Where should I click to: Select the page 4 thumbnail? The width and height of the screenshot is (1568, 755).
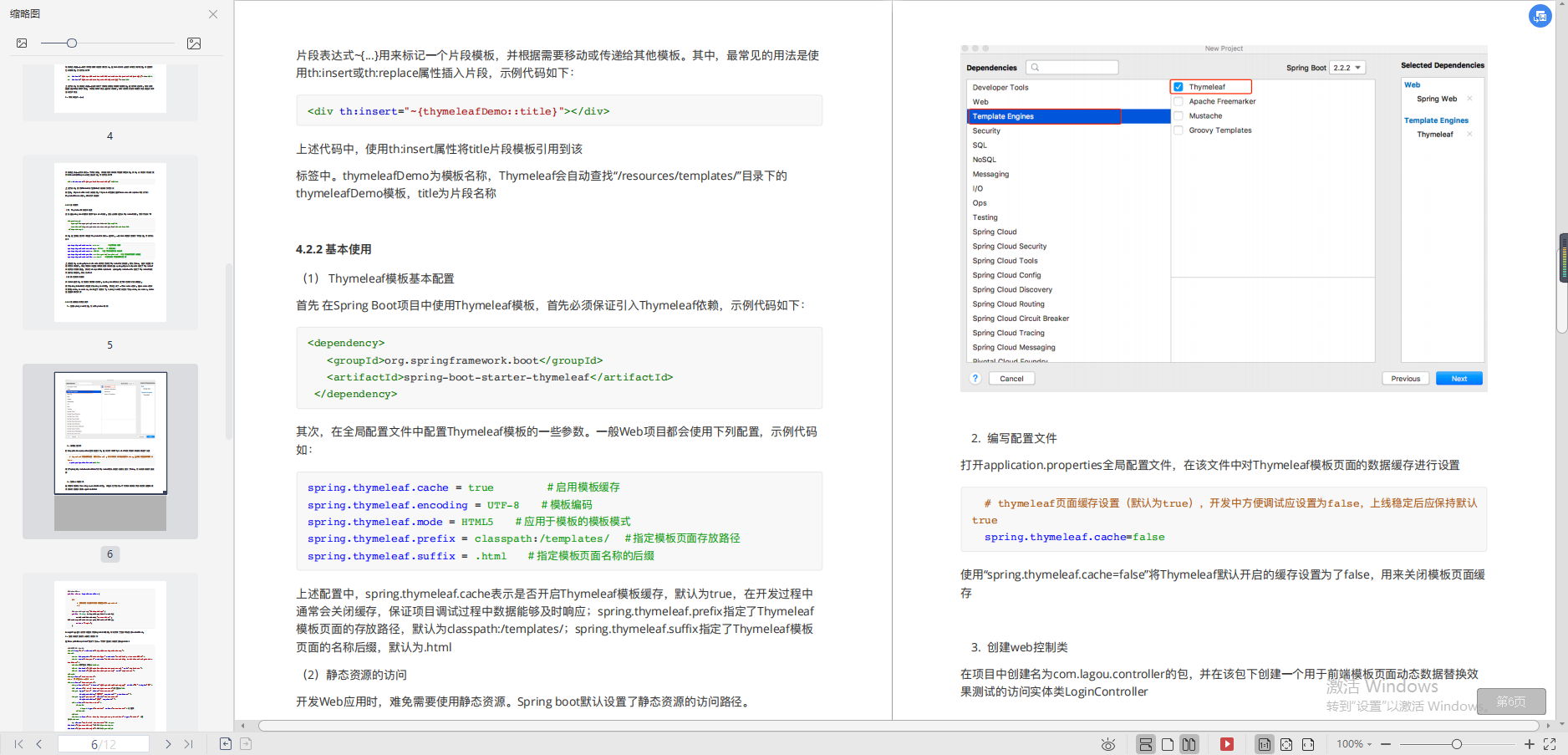click(110, 88)
